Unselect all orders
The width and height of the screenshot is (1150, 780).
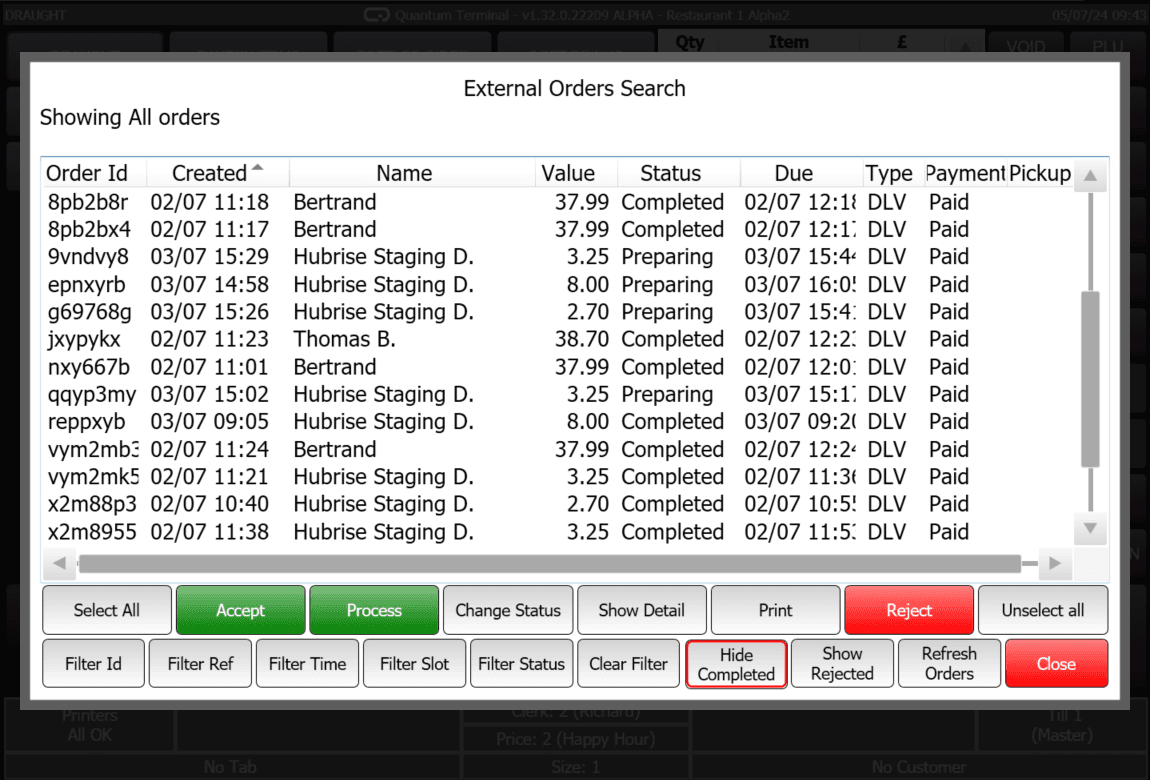pos(1042,609)
